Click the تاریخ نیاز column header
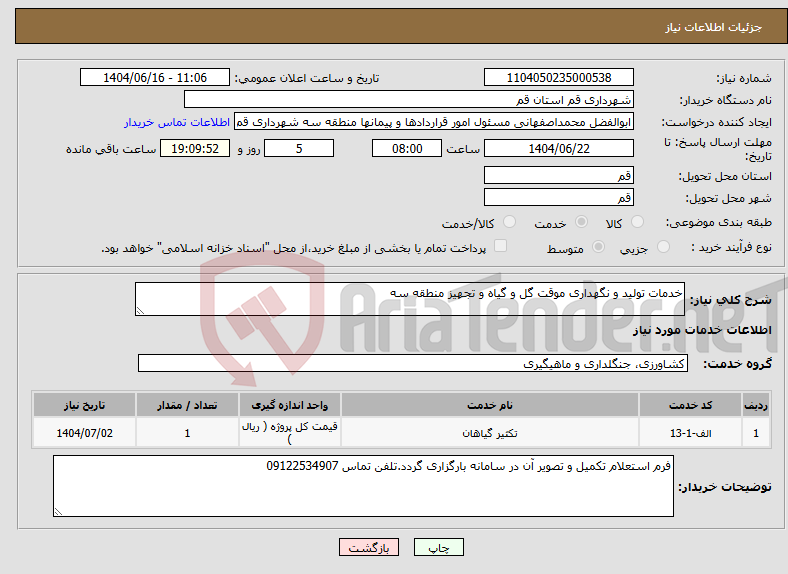Screen dimensions: 788x574 (84, 405)
